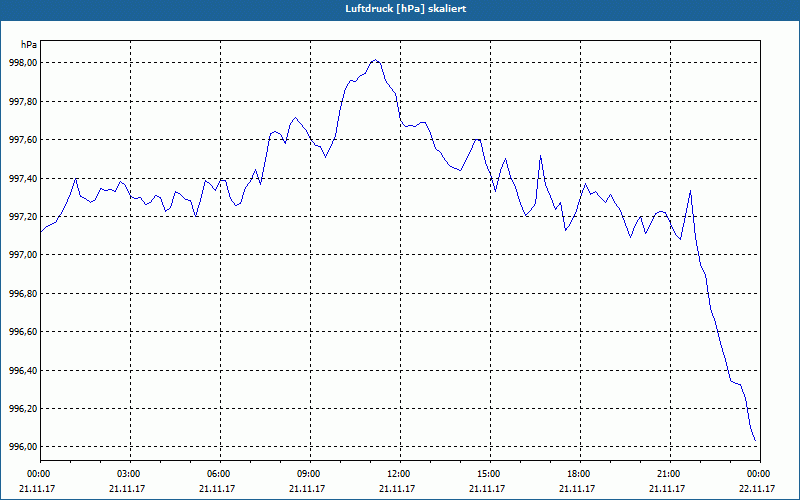Select the 997,00 y-axis label
The height and width of the screenshot is (500, 800).
point(24,255)
